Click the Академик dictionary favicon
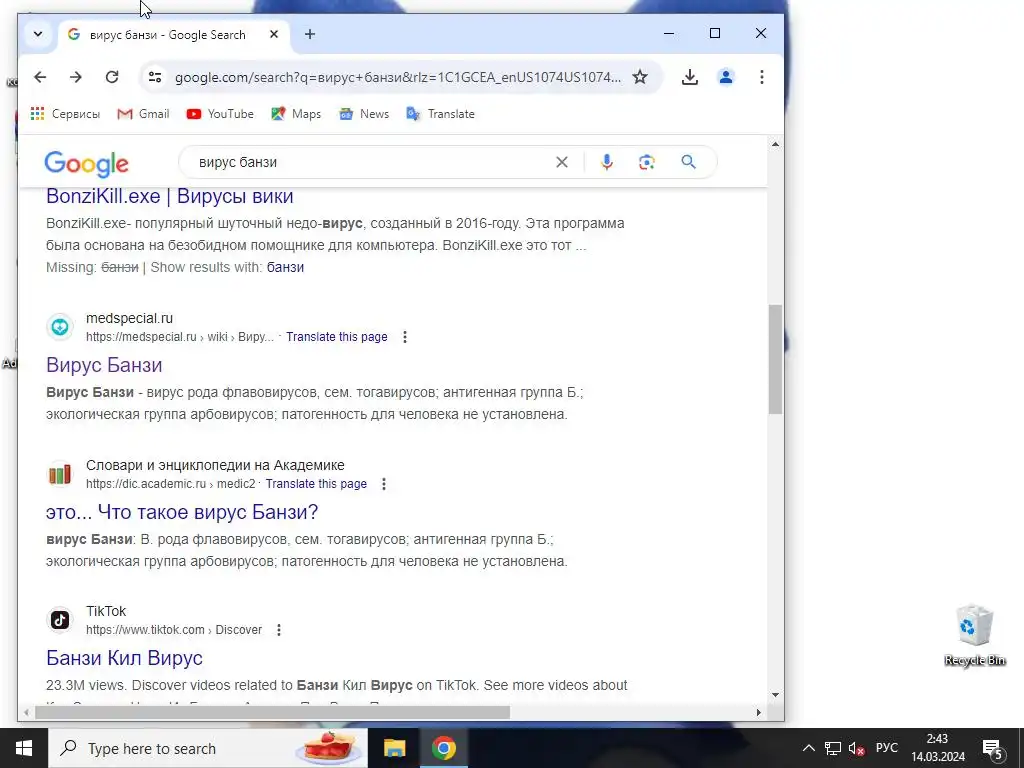This screenshot has height=768, width=1024. tap(60, 474)
